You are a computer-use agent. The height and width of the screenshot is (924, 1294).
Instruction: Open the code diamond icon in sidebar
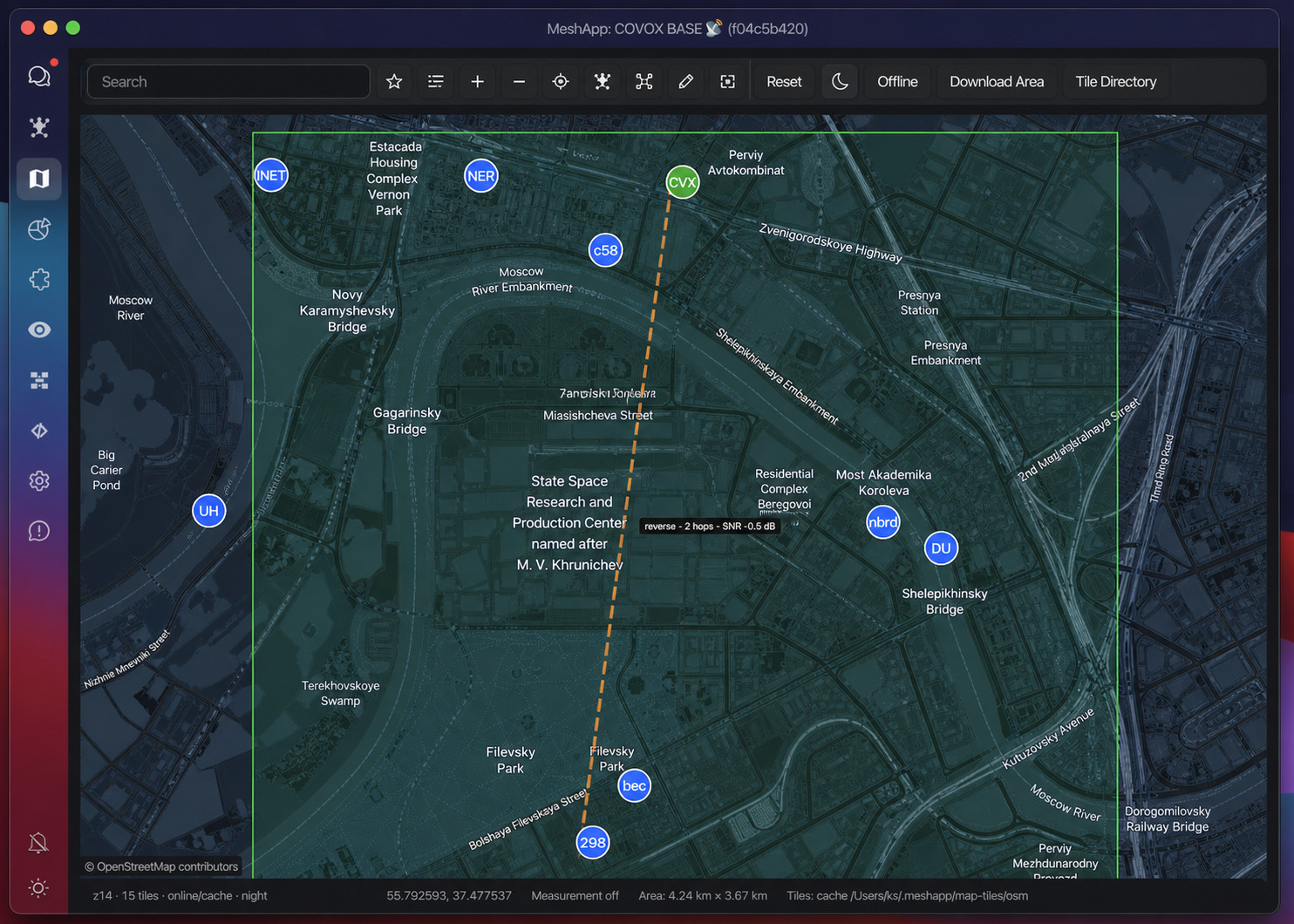tap(39, 431)
